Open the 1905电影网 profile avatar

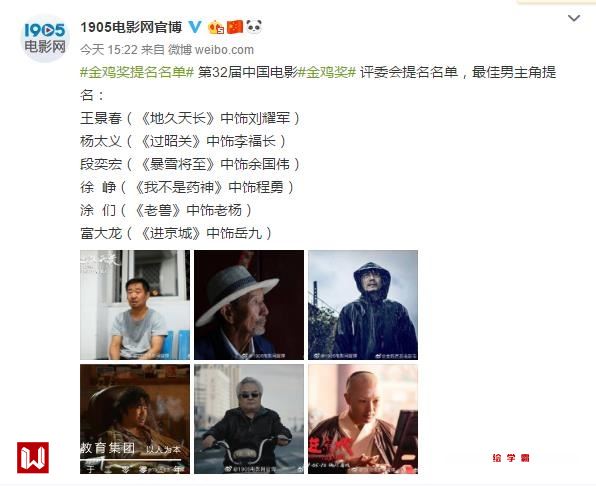pyautogui.click(x=45, y=39)
